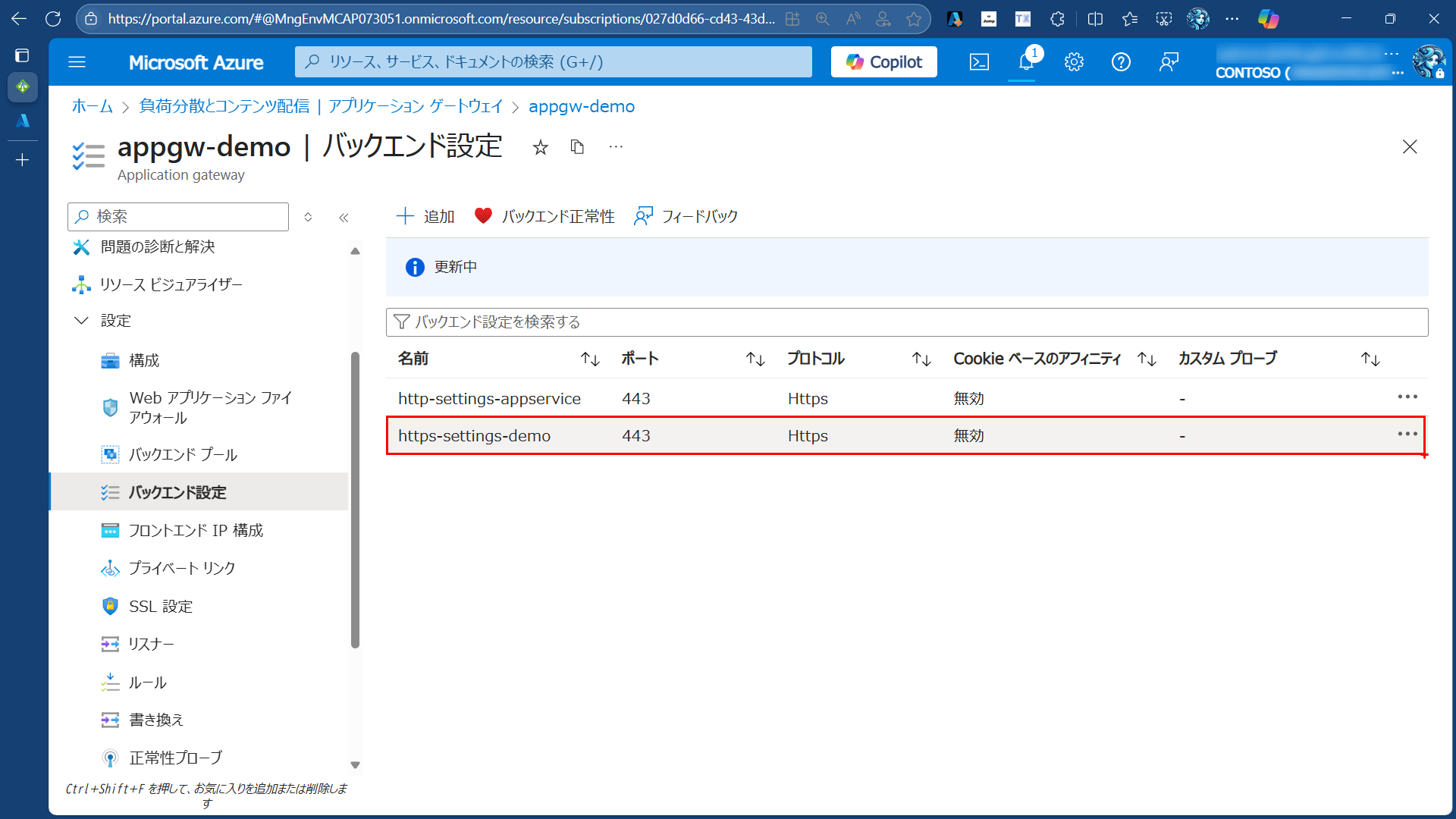Go to 負荷分散とコンテンツ配信 breadcrumb link
Screen dimensions: 1456x819
[321, 107]
